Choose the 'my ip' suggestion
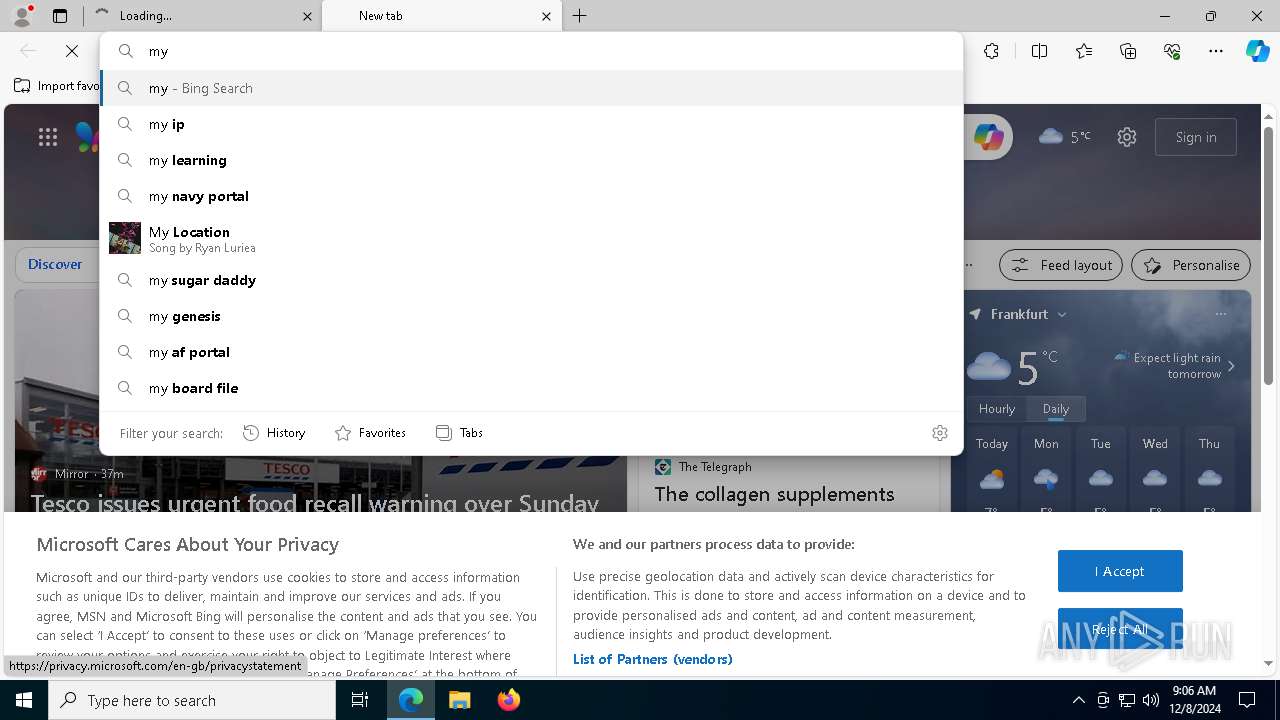The image size is (1280, 720). tap(532, 124)
